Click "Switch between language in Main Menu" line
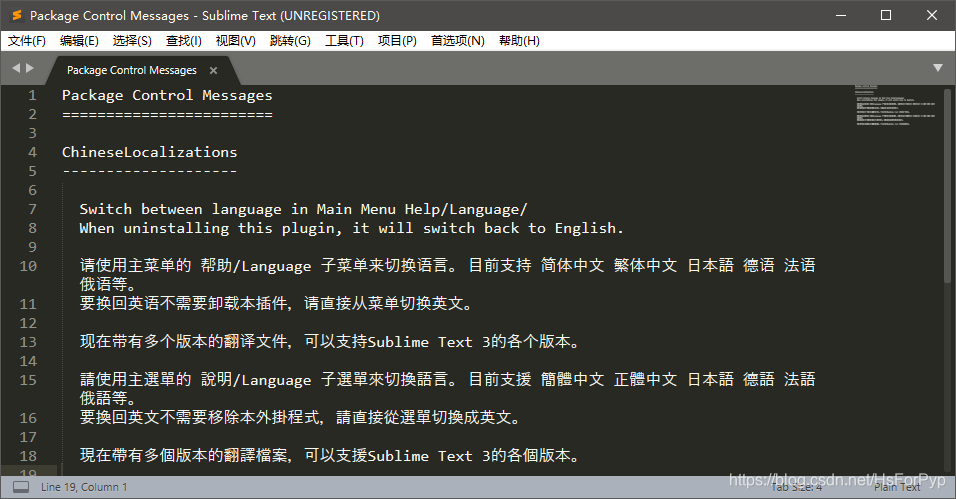The image size is (956, 499). coord(303,209)
